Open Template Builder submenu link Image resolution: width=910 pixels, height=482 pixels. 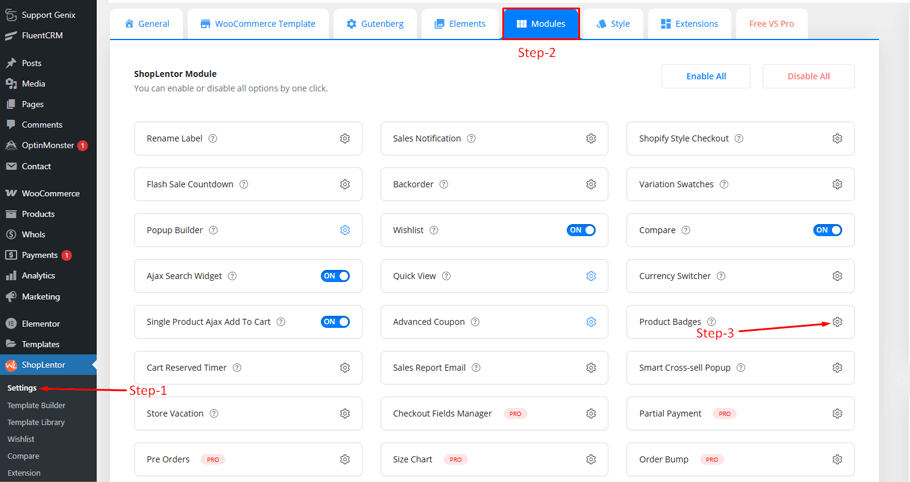click(36, 405)
